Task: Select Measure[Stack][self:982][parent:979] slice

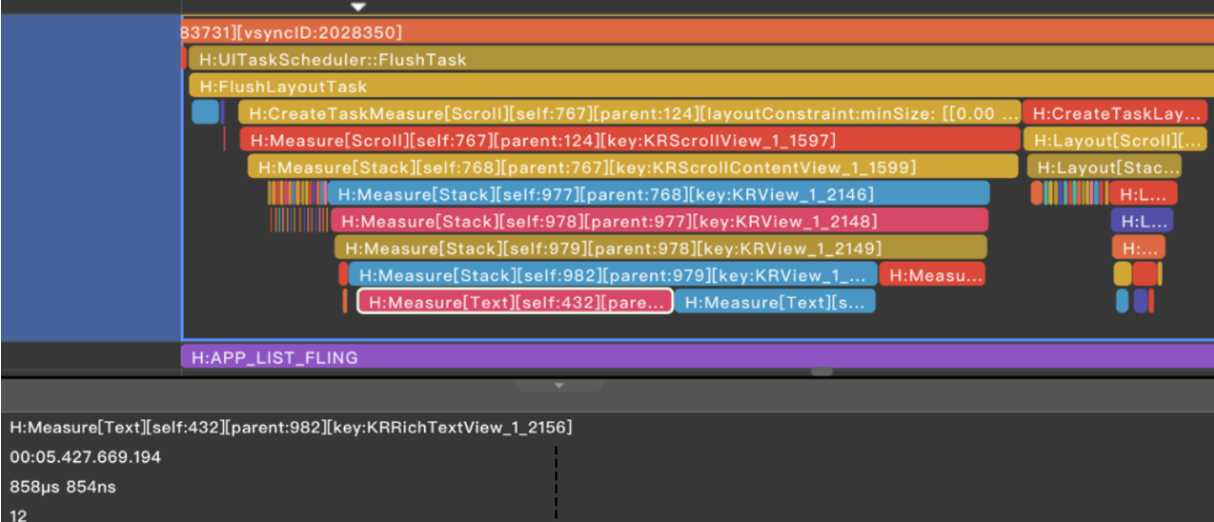Action: pyautogui.click(x=613, y=275)
